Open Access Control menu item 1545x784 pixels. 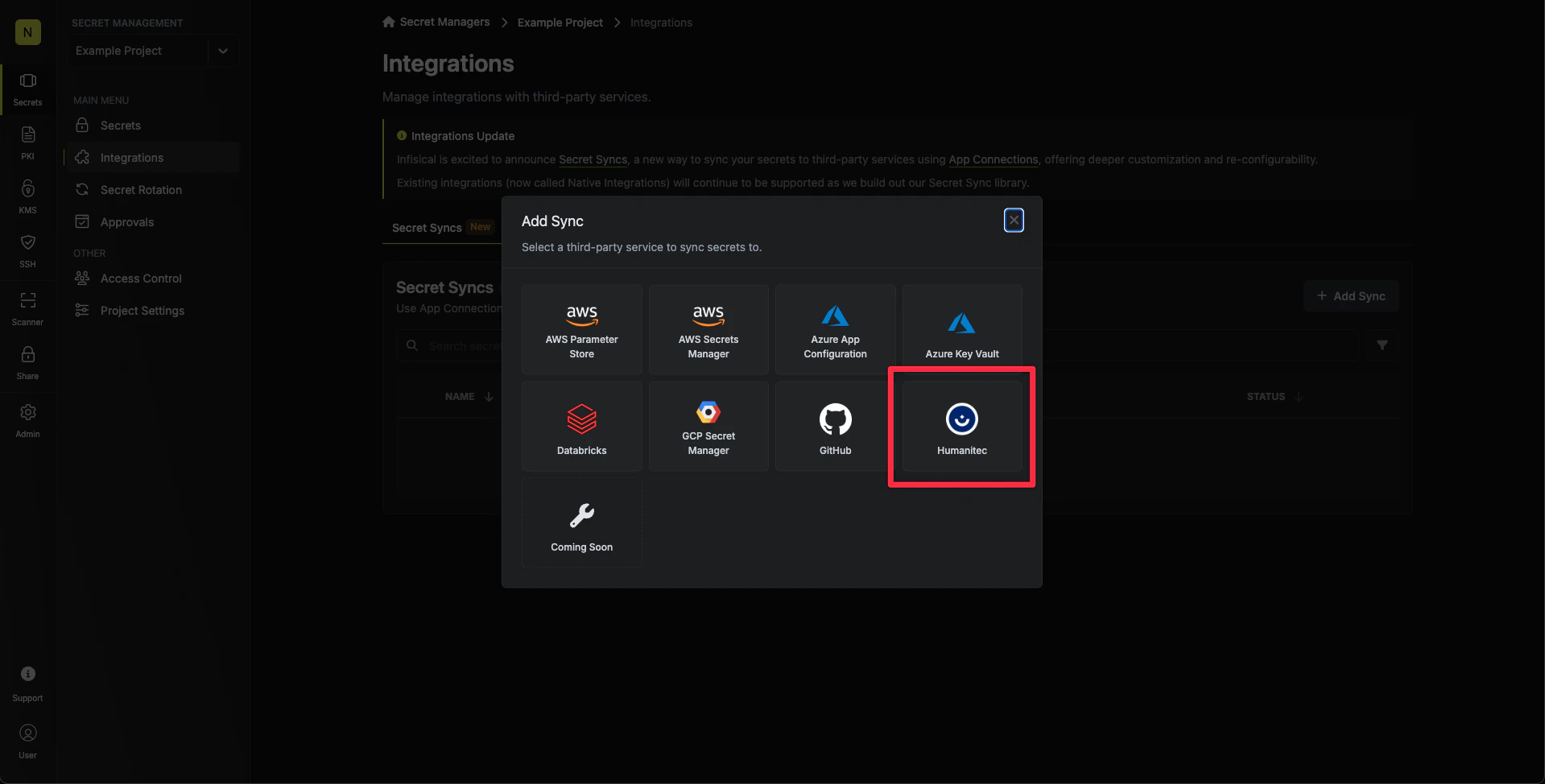pos(153,279)
